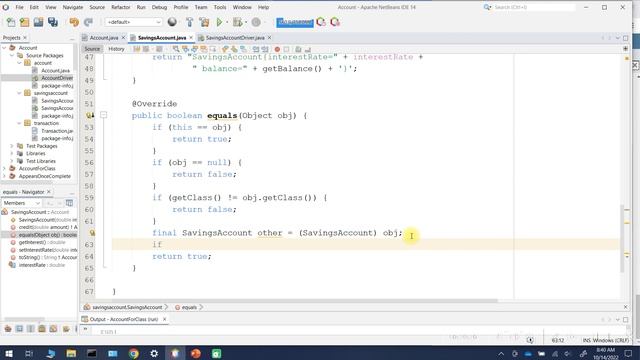The width and height of the screenshot is (640, 360).
Task: Click the Navigator filter table icon
Action: 69,203
